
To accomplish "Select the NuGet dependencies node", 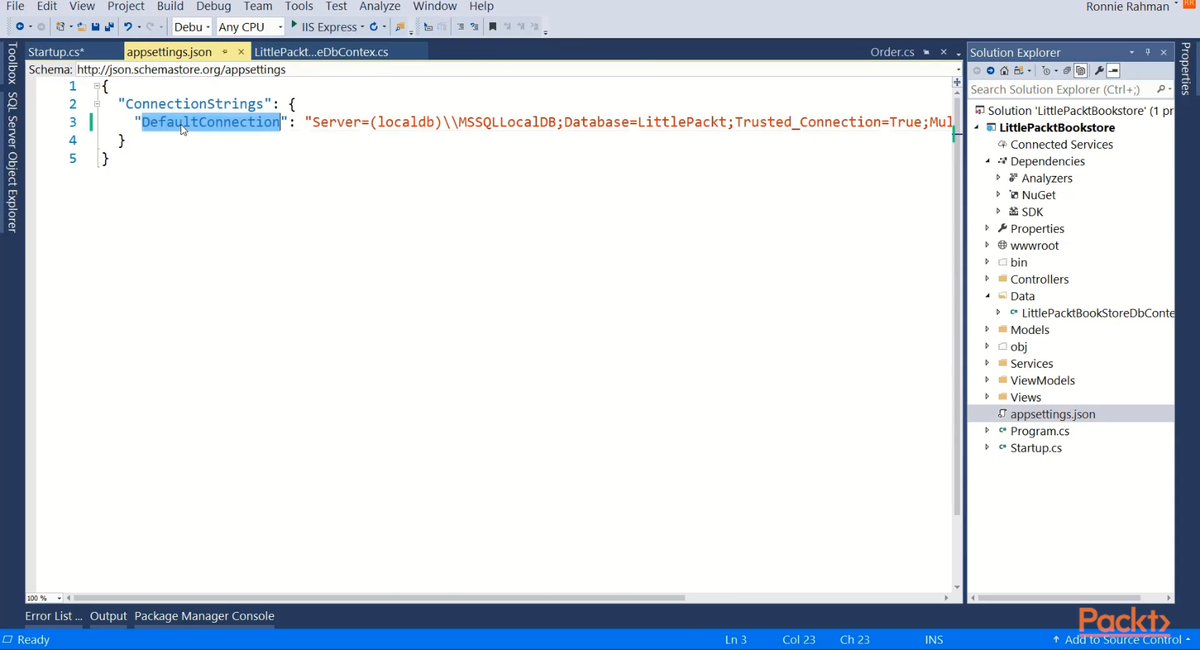I will (x=1038, y=195).
